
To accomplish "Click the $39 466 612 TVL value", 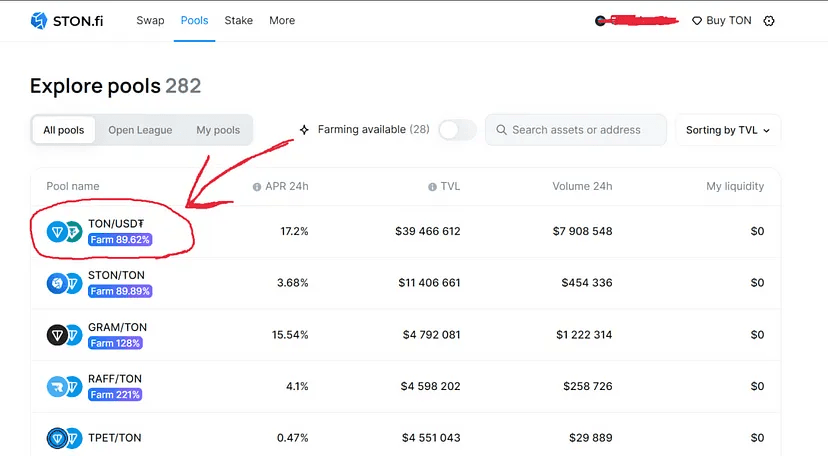I will pyautogui.click(x=428, y=231).
